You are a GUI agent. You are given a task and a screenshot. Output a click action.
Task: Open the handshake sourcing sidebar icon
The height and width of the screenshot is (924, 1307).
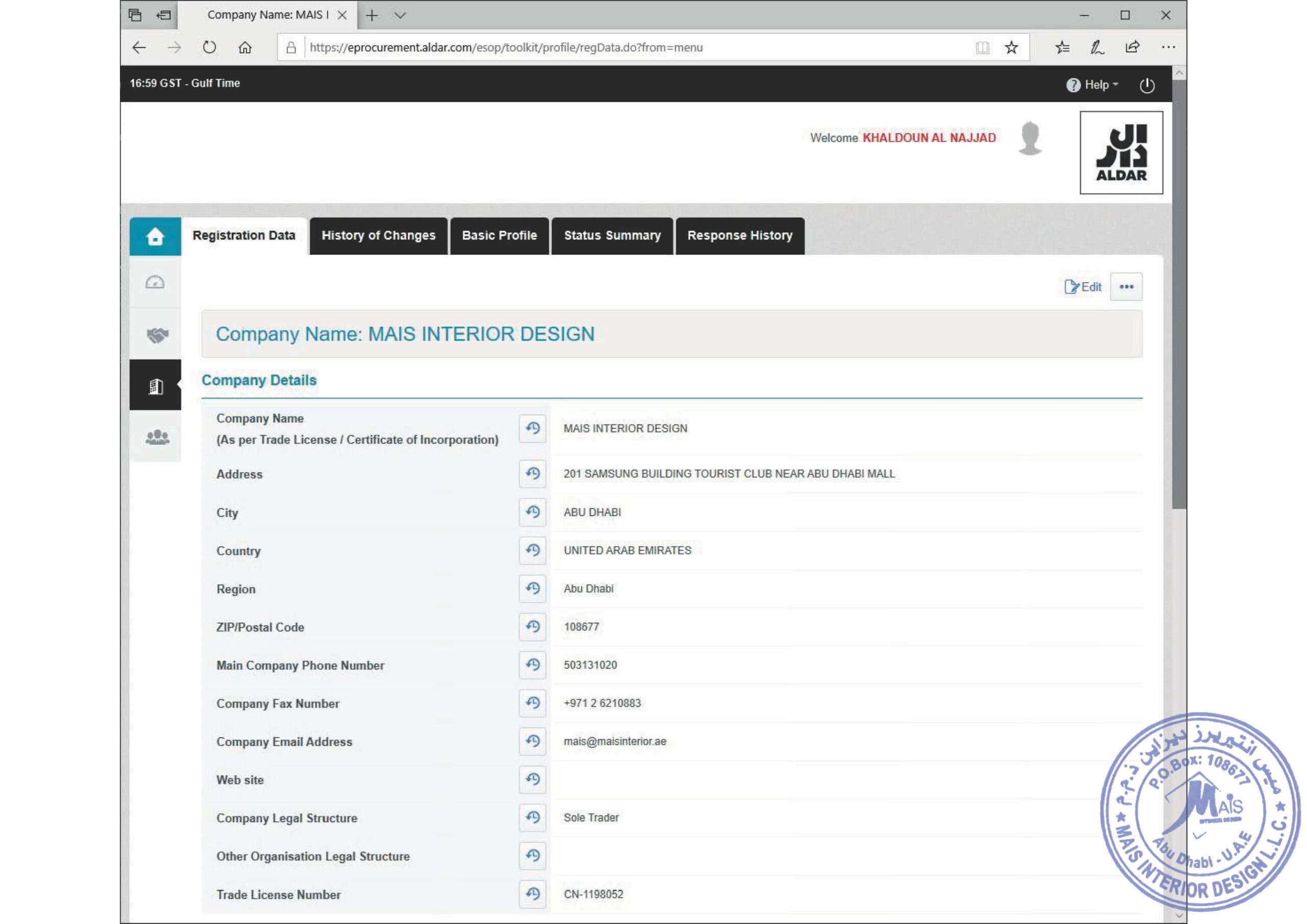[157, 335]
